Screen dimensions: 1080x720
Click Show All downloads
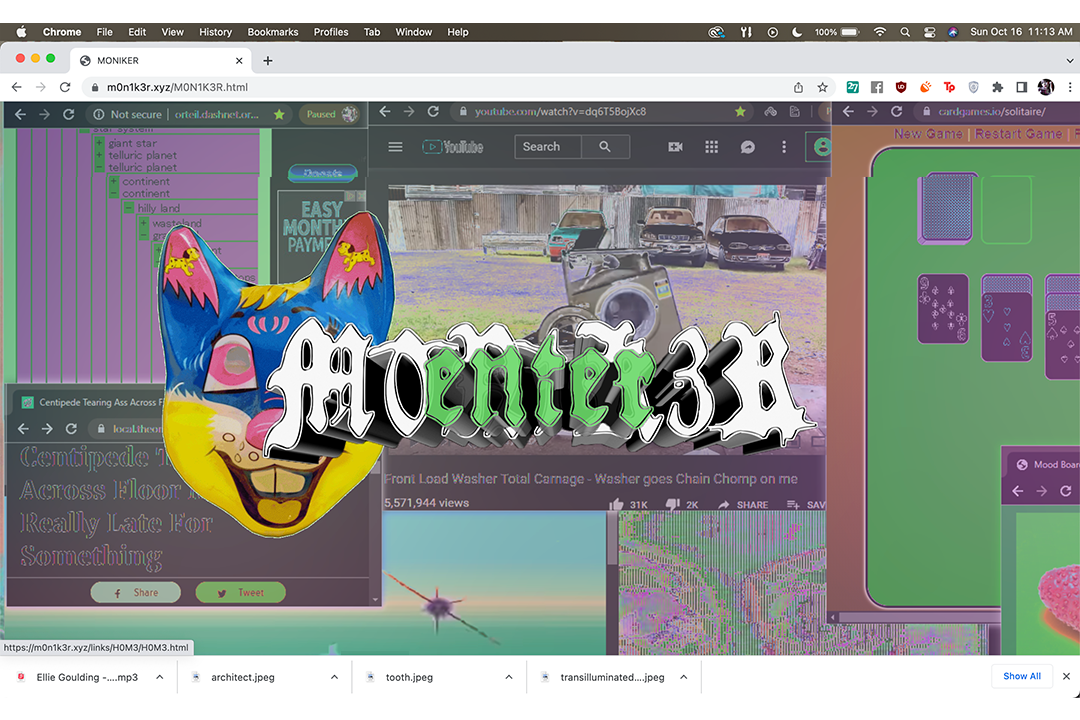pos(1021,676)
